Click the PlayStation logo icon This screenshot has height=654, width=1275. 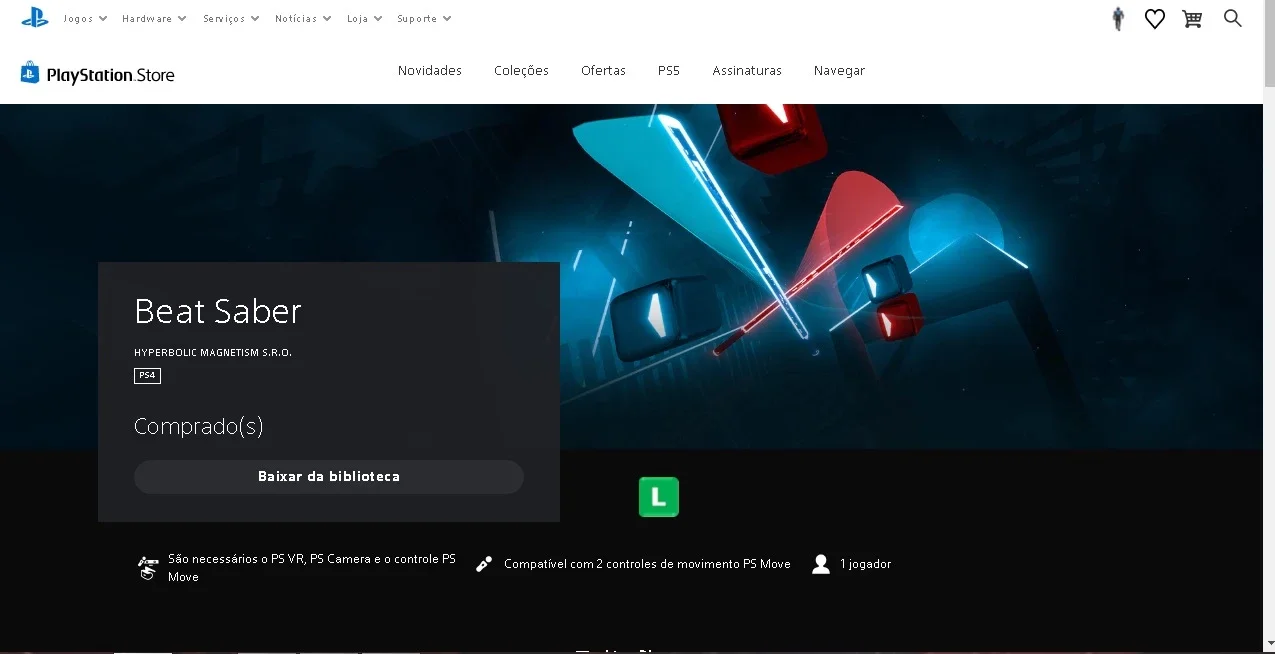pyautogui.click(x=35, y=18)
